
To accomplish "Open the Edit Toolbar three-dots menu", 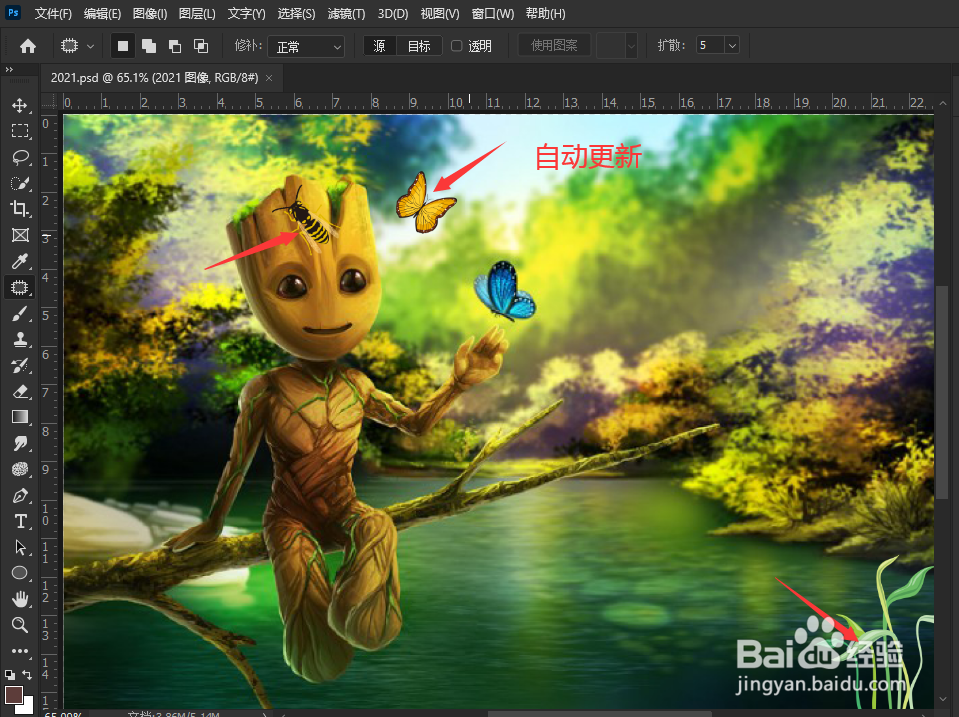I will pos(20,651).
